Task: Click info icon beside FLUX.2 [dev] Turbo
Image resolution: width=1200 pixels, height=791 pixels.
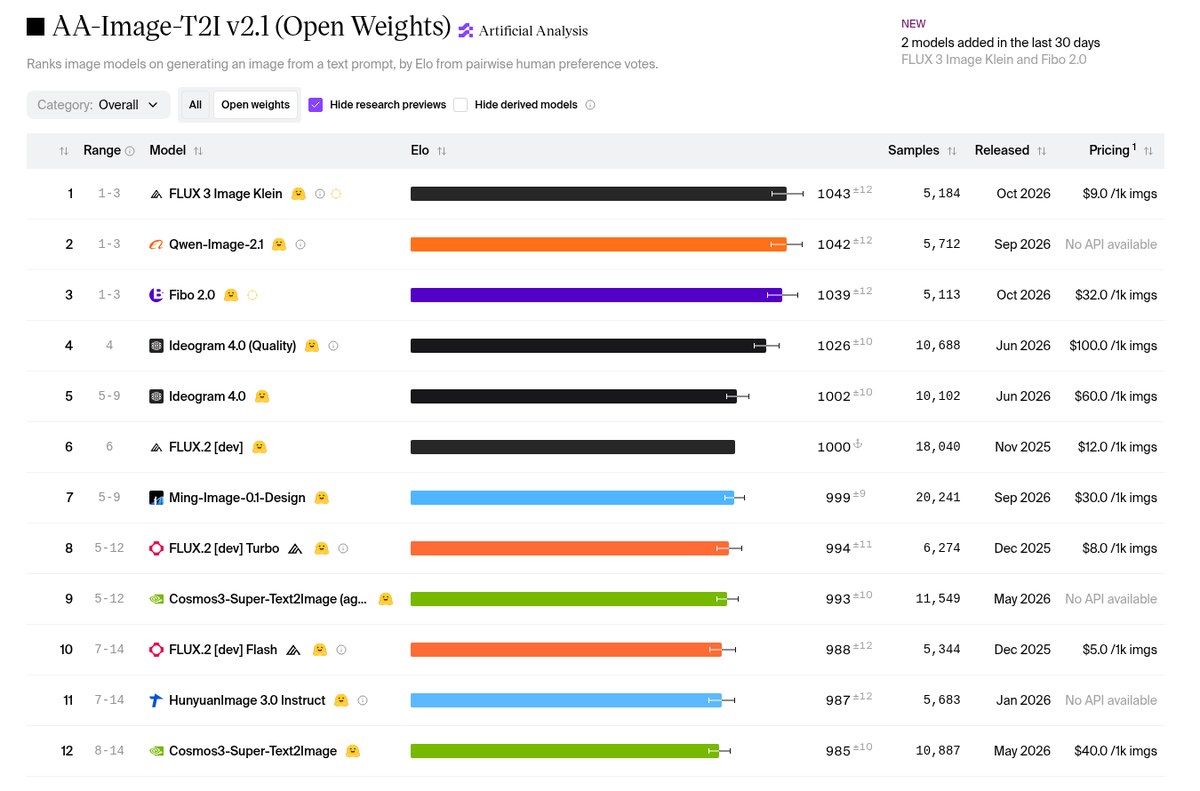Action: click(x=343, y=548)
